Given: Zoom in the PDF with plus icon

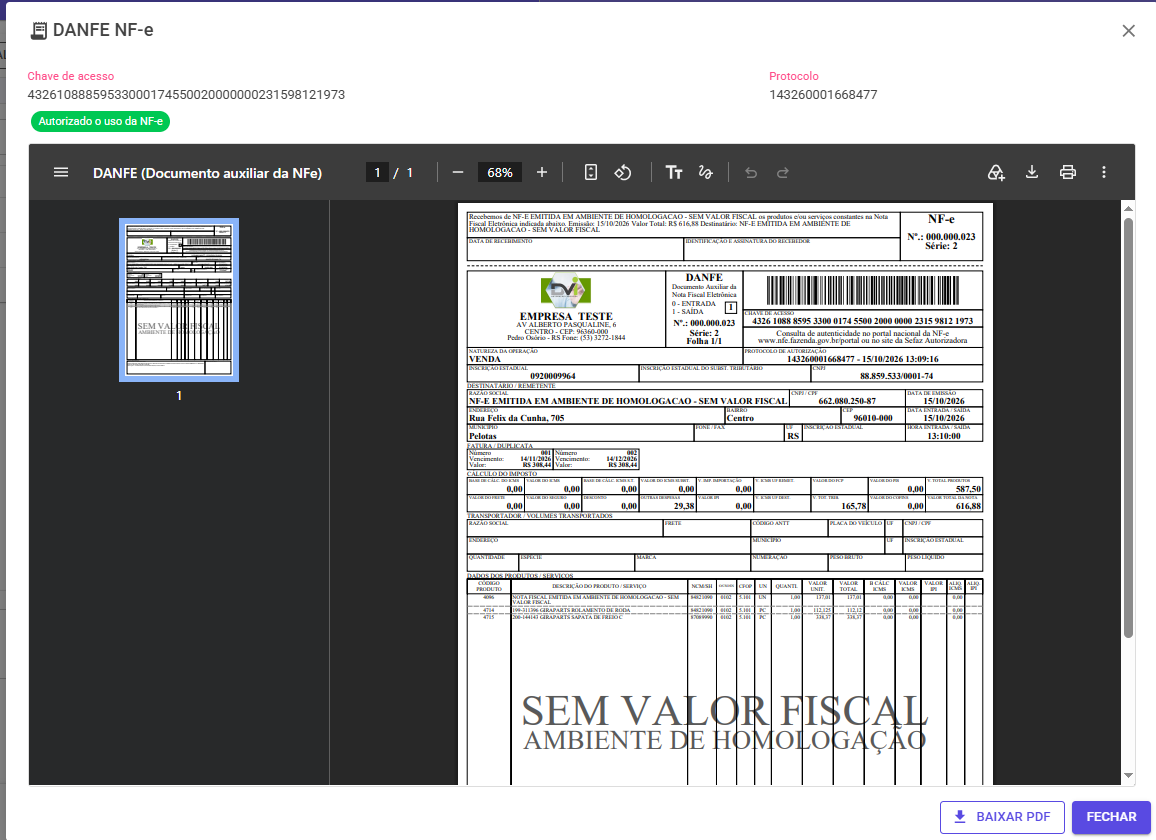Looking at the screenshot, I should tap(542, 173).
